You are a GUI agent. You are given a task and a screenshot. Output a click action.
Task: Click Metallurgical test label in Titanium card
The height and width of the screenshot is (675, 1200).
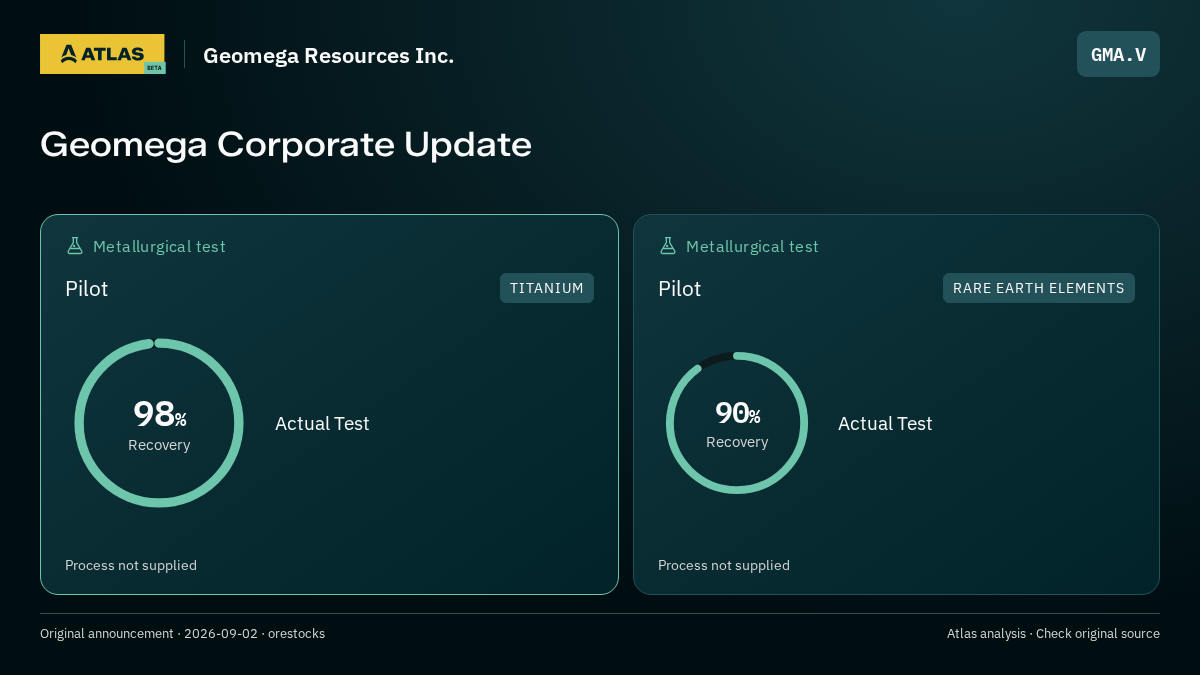click(159, 246)
